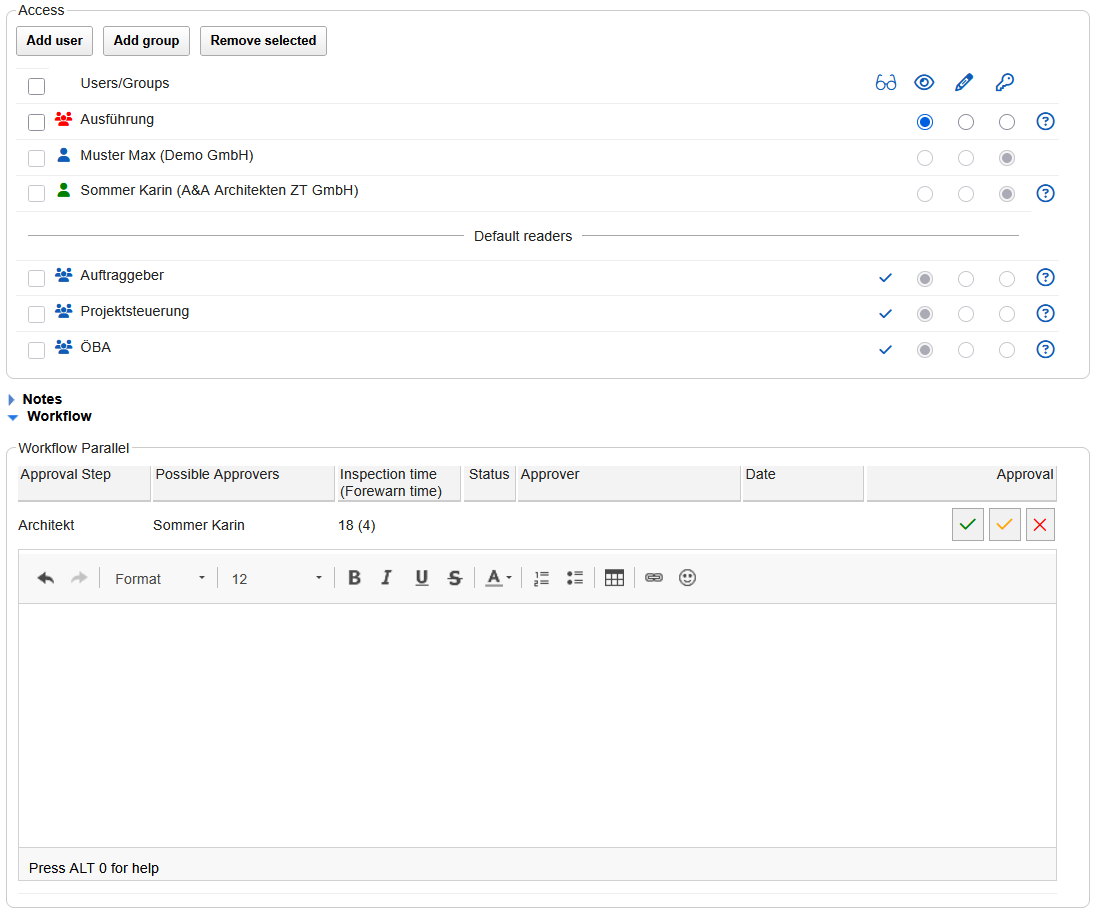Apply strikethrough formatting in editor
The height and width of the screenshot is (916, 1101).
455,578
